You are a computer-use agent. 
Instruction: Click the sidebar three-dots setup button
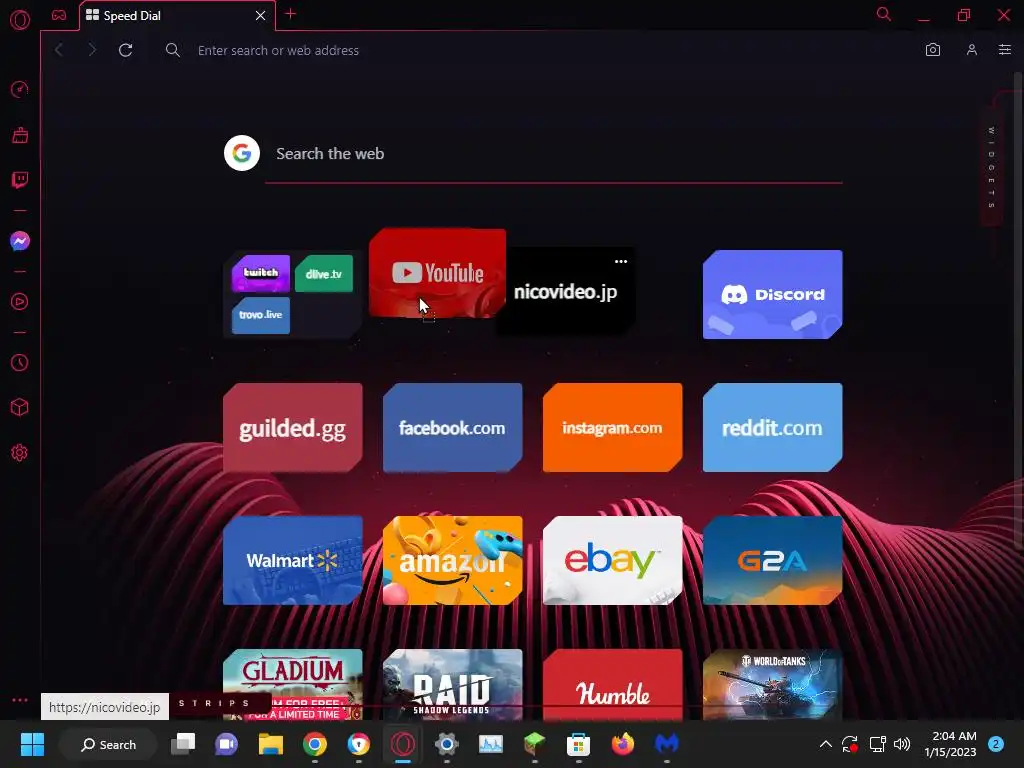point(20,699)
